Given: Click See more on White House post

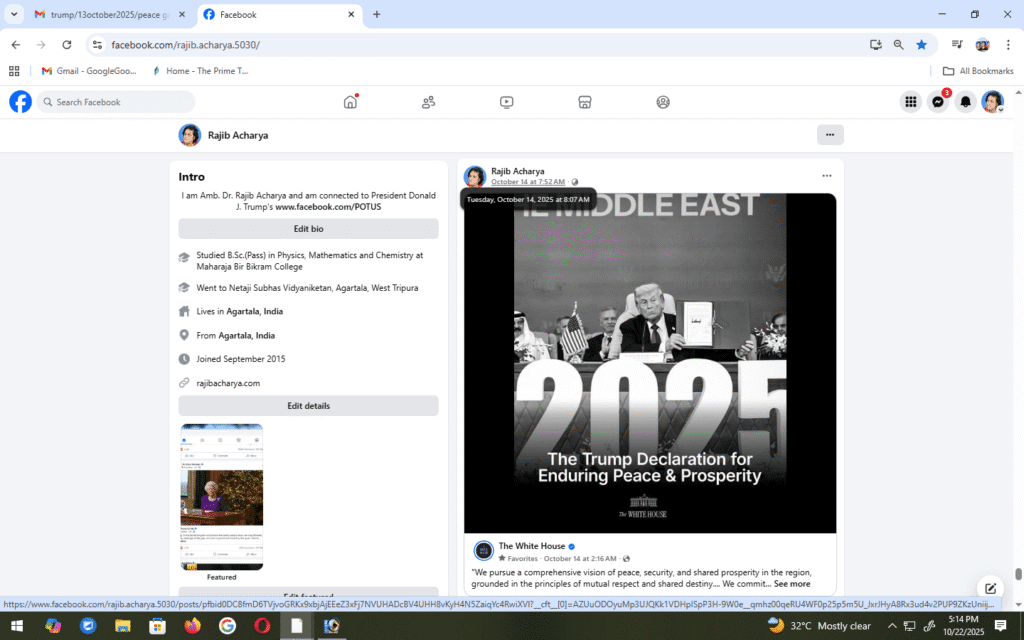Looking at the screenshot, I should coord(791,584).
